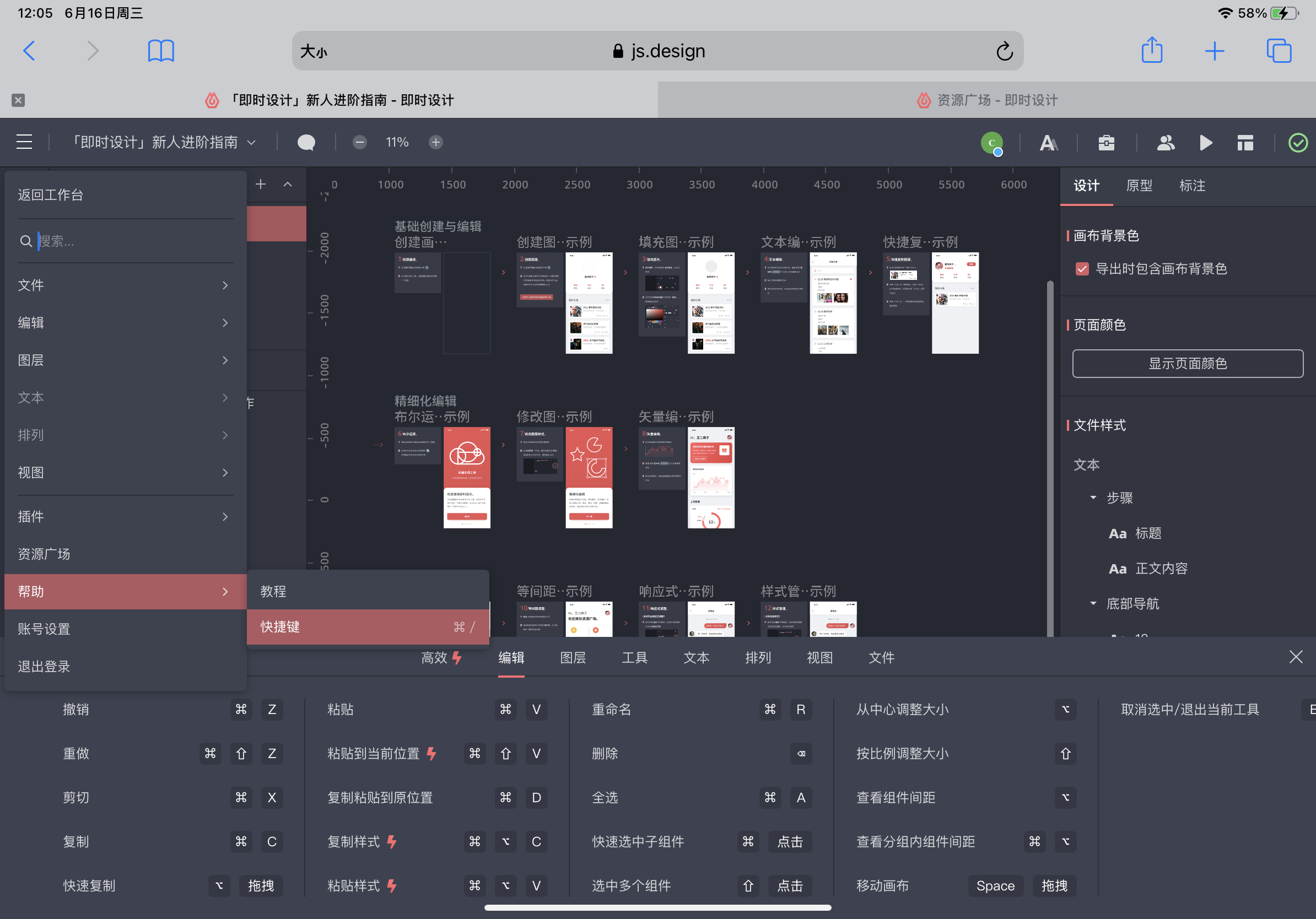Close the shortcuts panel
Viewport: 1316px width, 919px height.
click(x=1296, y=657)
